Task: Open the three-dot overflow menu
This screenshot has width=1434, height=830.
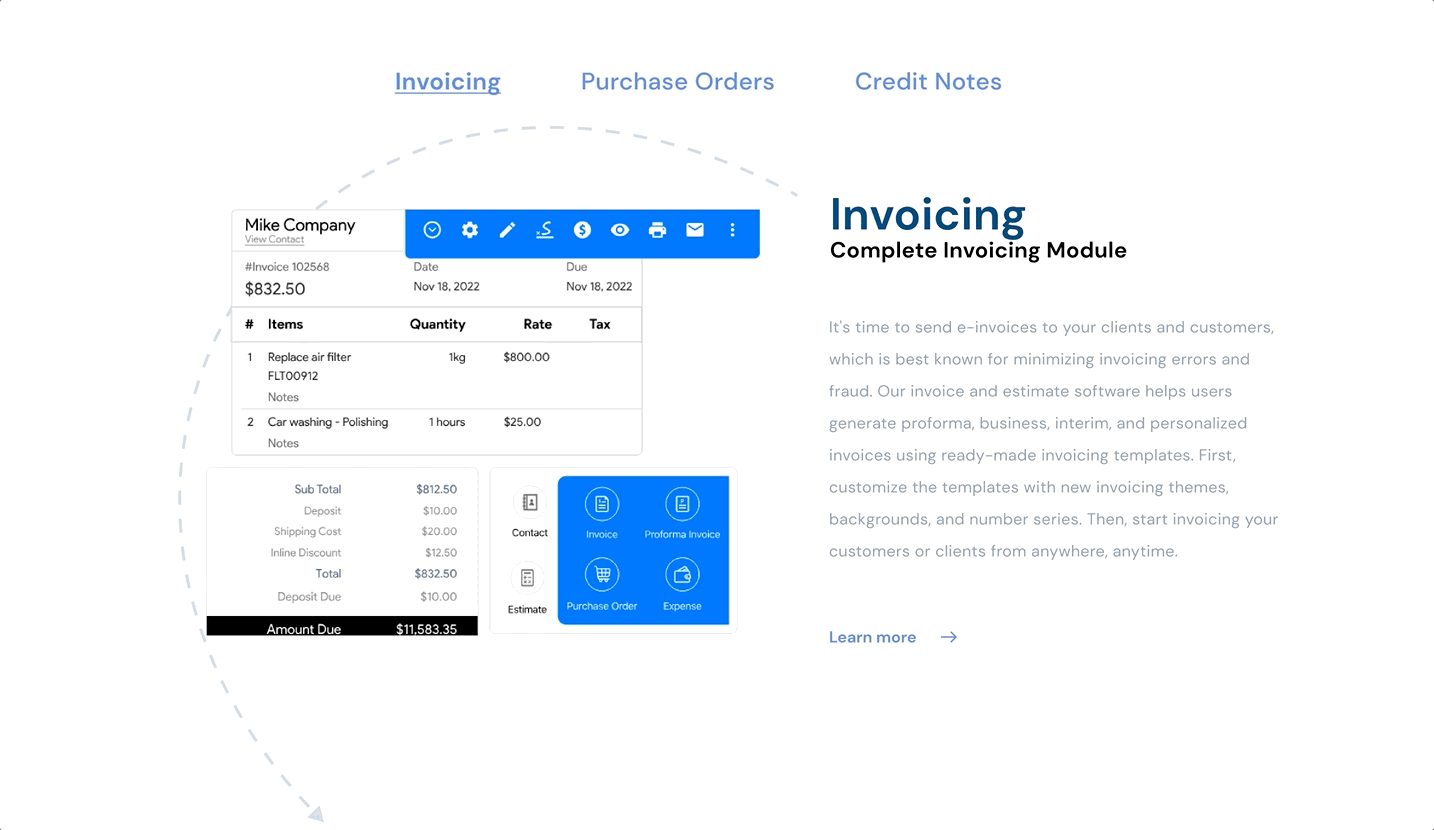Action: pos(732,230)
